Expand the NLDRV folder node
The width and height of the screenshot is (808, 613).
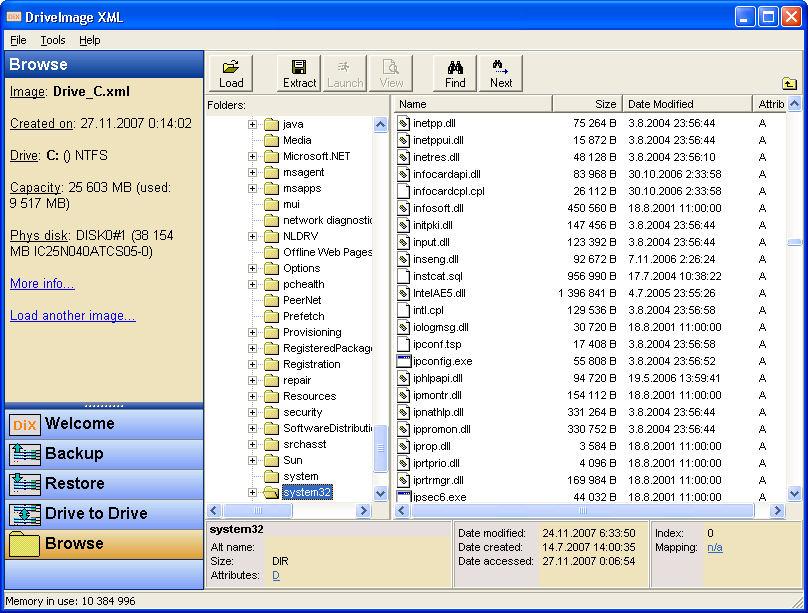tap(252, 236)
